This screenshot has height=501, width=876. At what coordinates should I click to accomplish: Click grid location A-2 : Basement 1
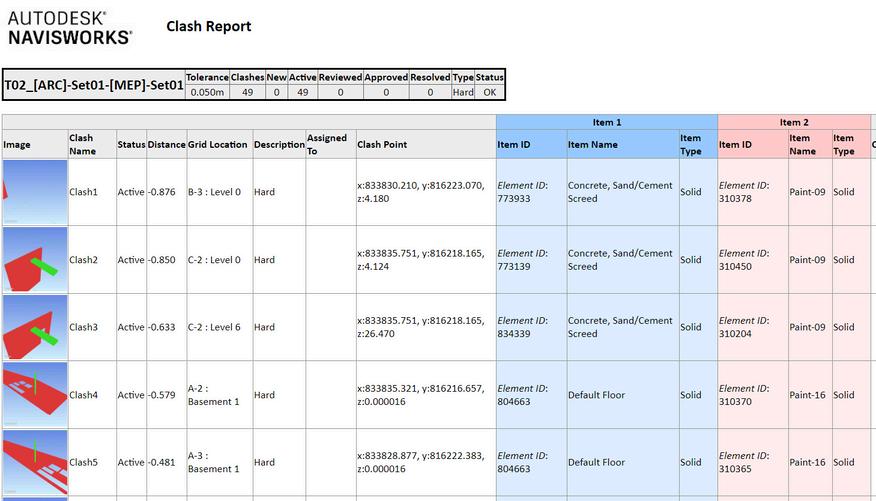(x=213, y=395)
